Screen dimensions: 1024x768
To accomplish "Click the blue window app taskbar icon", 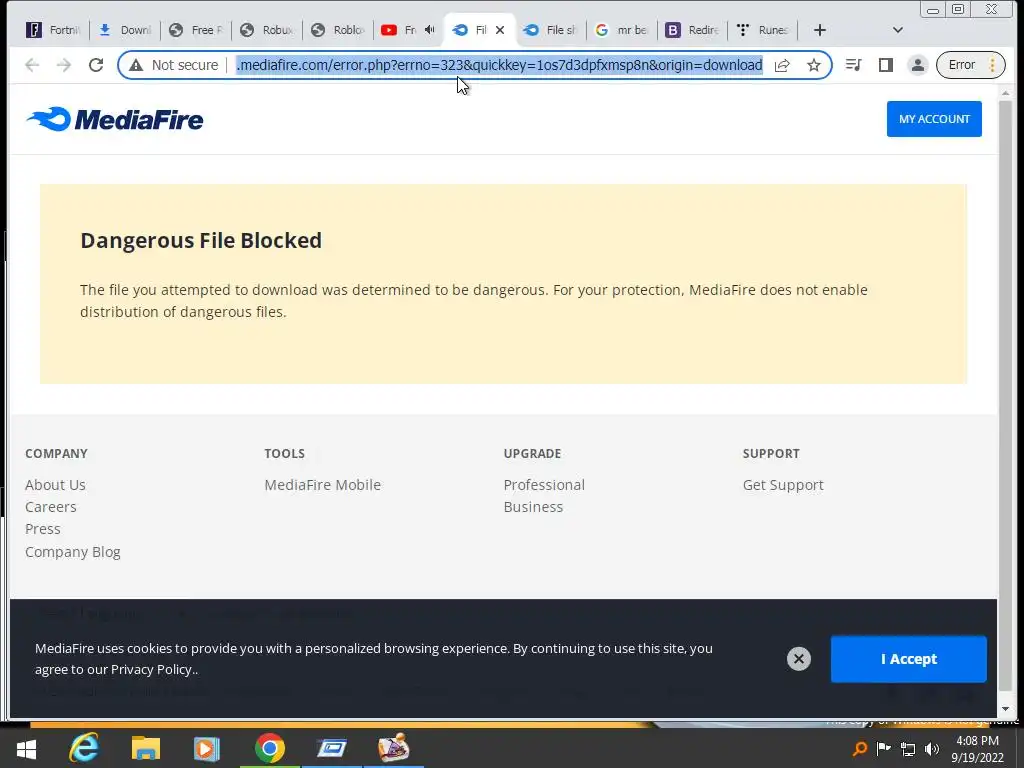I will tap(332, 748).
